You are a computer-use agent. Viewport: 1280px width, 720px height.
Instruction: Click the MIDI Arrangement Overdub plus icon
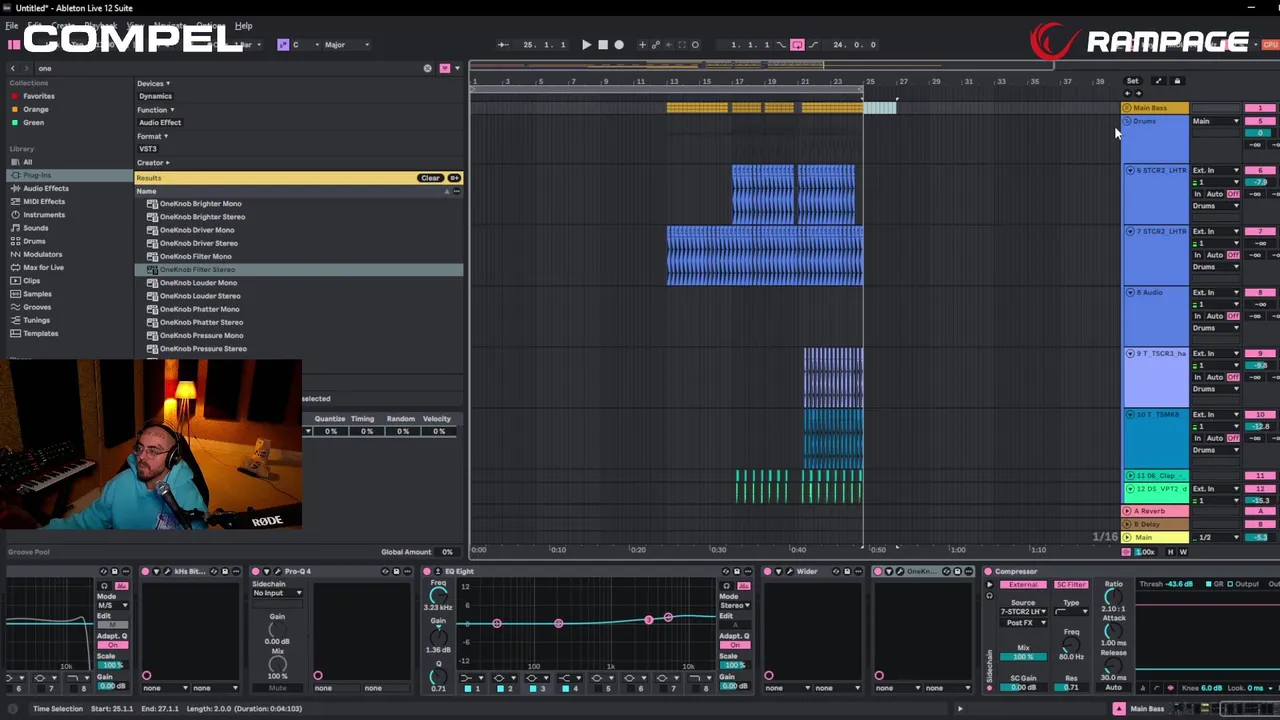pyautogui.click(x=642, y=45)
